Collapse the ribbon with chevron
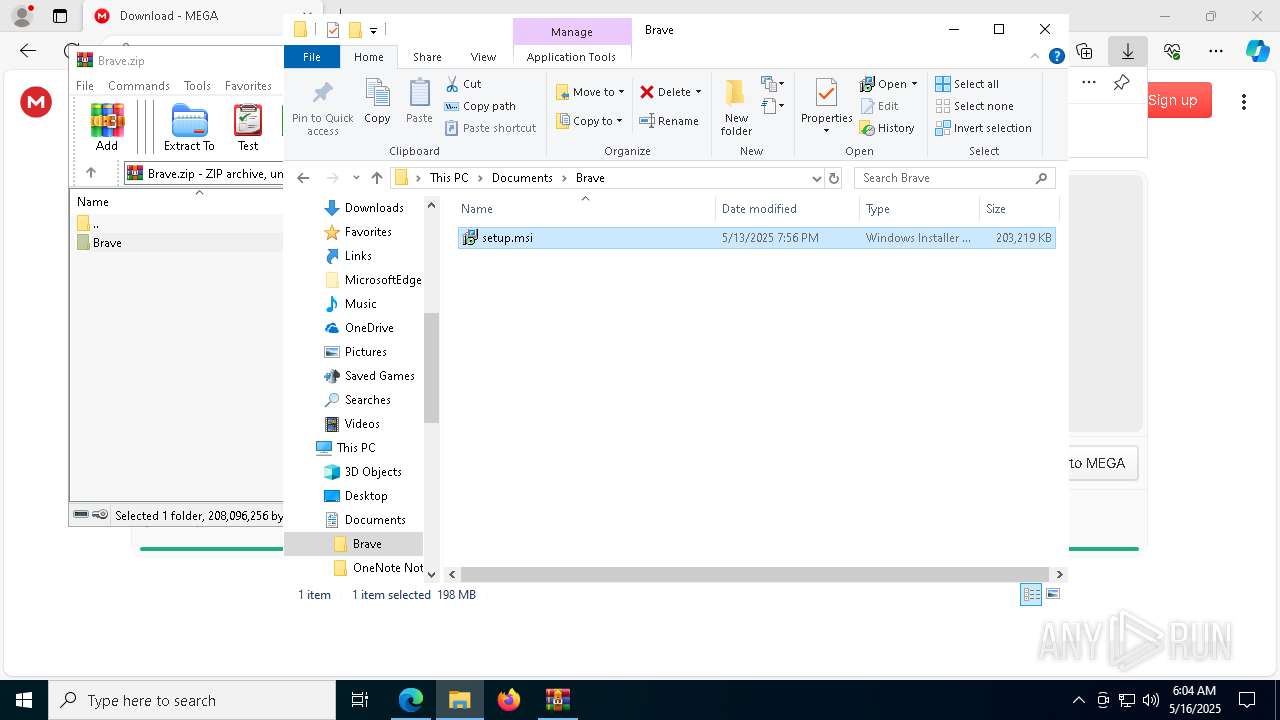The height and width of the screenshot is (720, 1280). coord(1035,57)
